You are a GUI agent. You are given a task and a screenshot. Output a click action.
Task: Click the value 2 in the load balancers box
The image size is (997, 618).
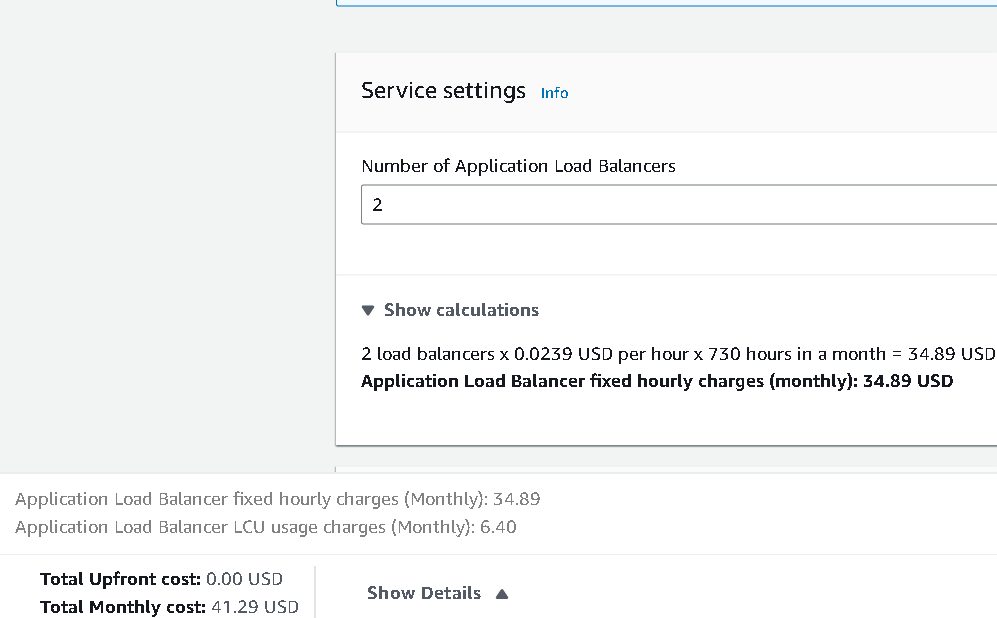[x=377, y=205]
